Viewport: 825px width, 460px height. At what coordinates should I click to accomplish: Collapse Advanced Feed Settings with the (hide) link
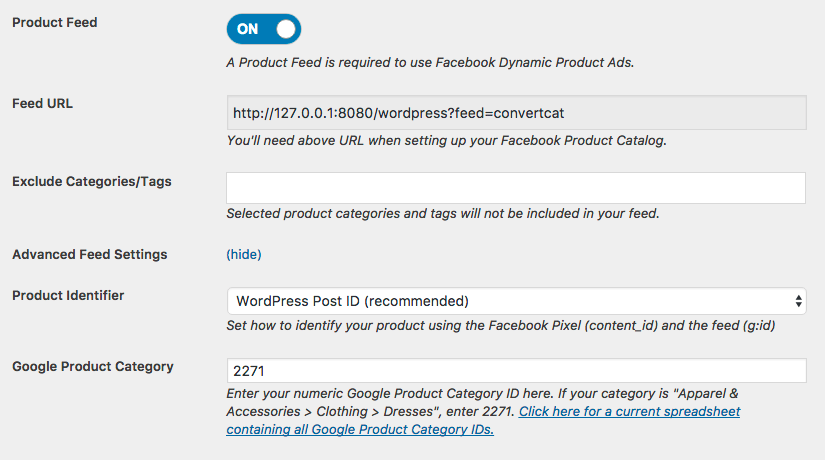(x=244, y=254)
